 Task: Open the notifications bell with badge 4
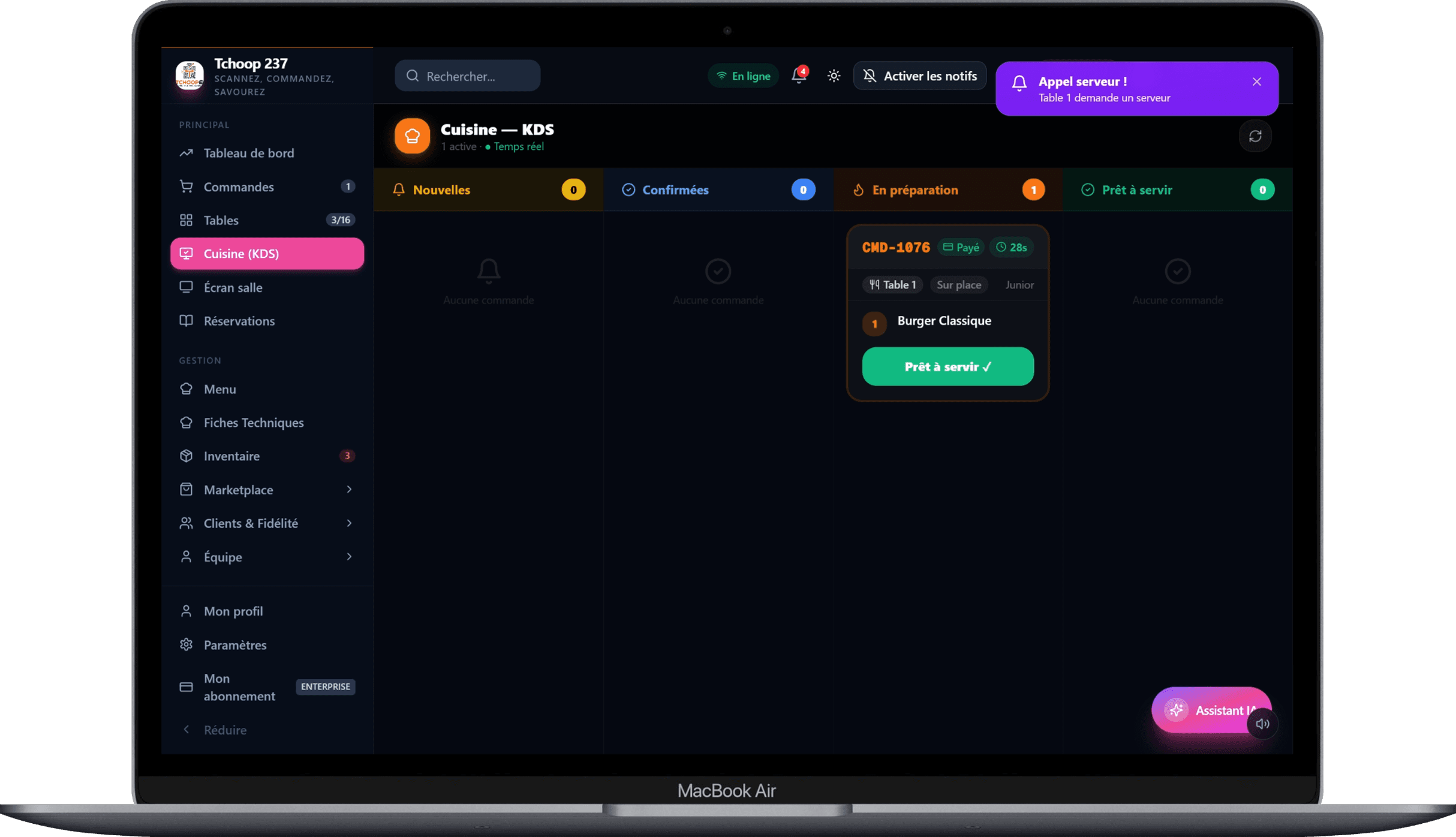tap(799, 76)
